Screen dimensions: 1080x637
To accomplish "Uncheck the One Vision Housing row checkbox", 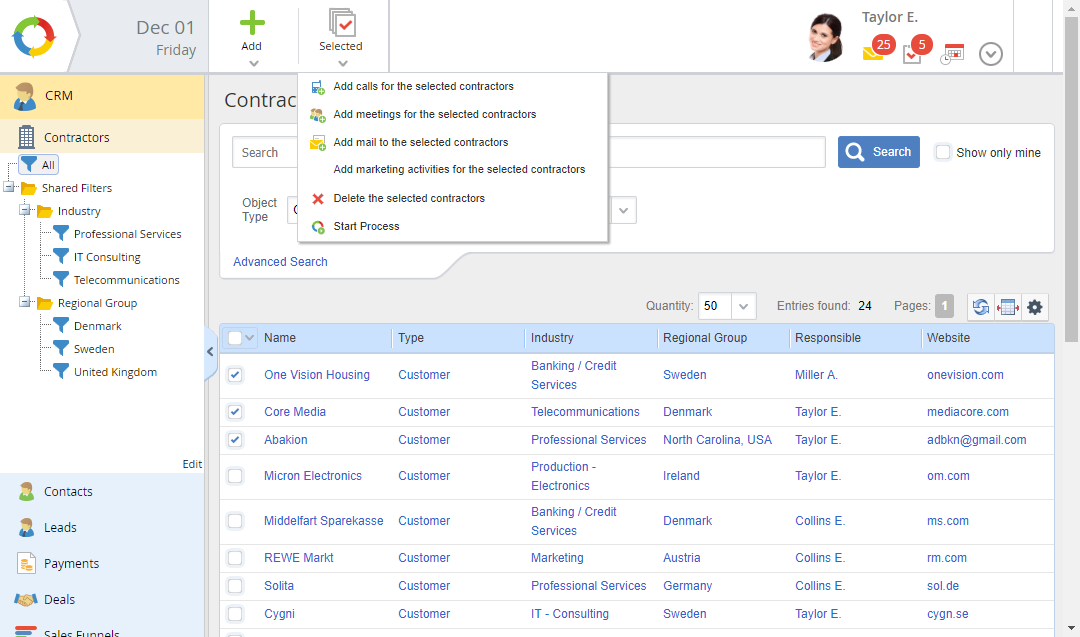I will coord(235,375).
